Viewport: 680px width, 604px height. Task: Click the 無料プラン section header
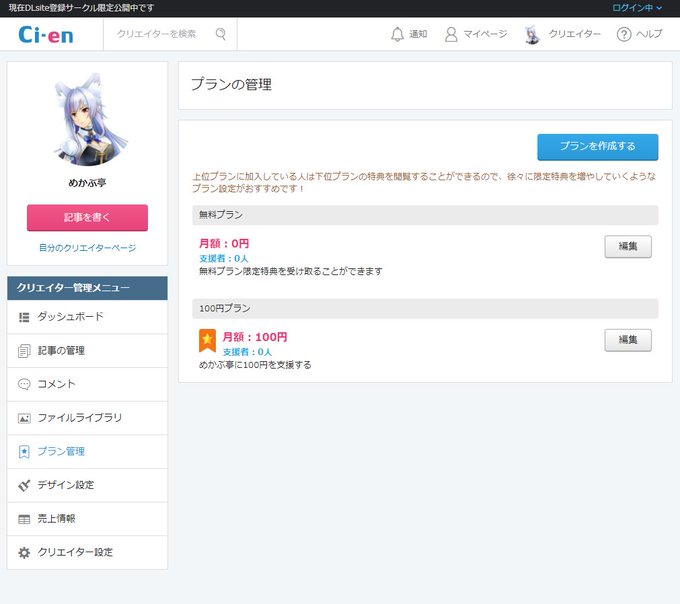point(425,215)
